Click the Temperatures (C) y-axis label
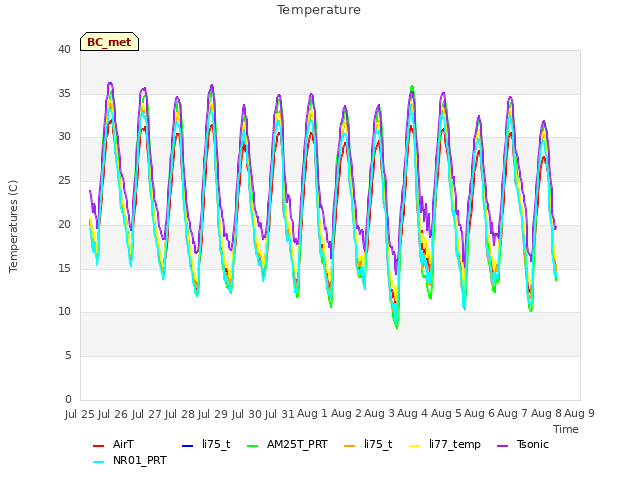Image resolution: width=640 pixels, height=480 pixels. point(13,226)
